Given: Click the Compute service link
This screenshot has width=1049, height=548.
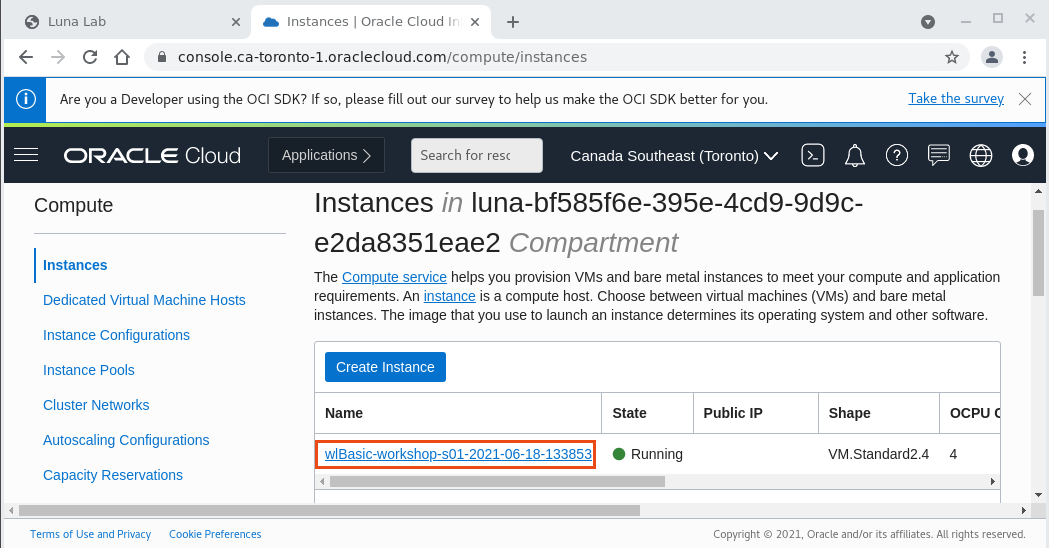Looking at the screenshot, I should click(394, 277).
